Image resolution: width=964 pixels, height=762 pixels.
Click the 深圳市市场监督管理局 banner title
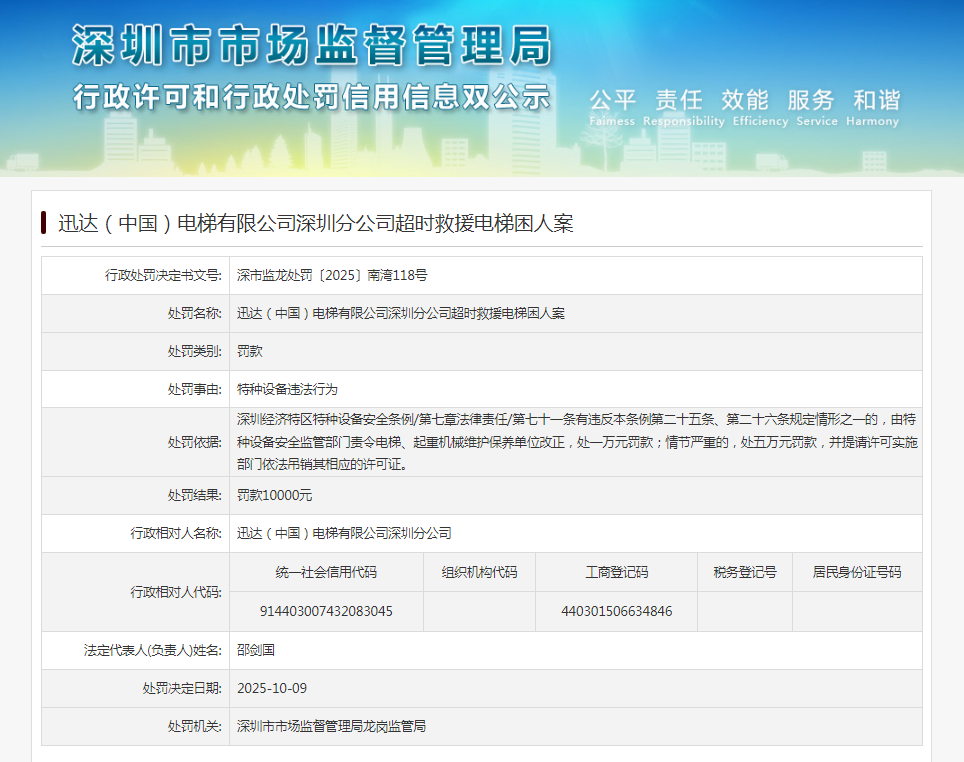point(311,46)
